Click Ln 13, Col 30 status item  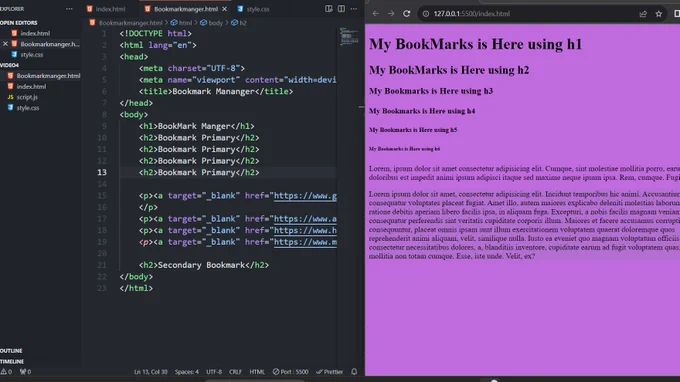click(x=150, y=372)
